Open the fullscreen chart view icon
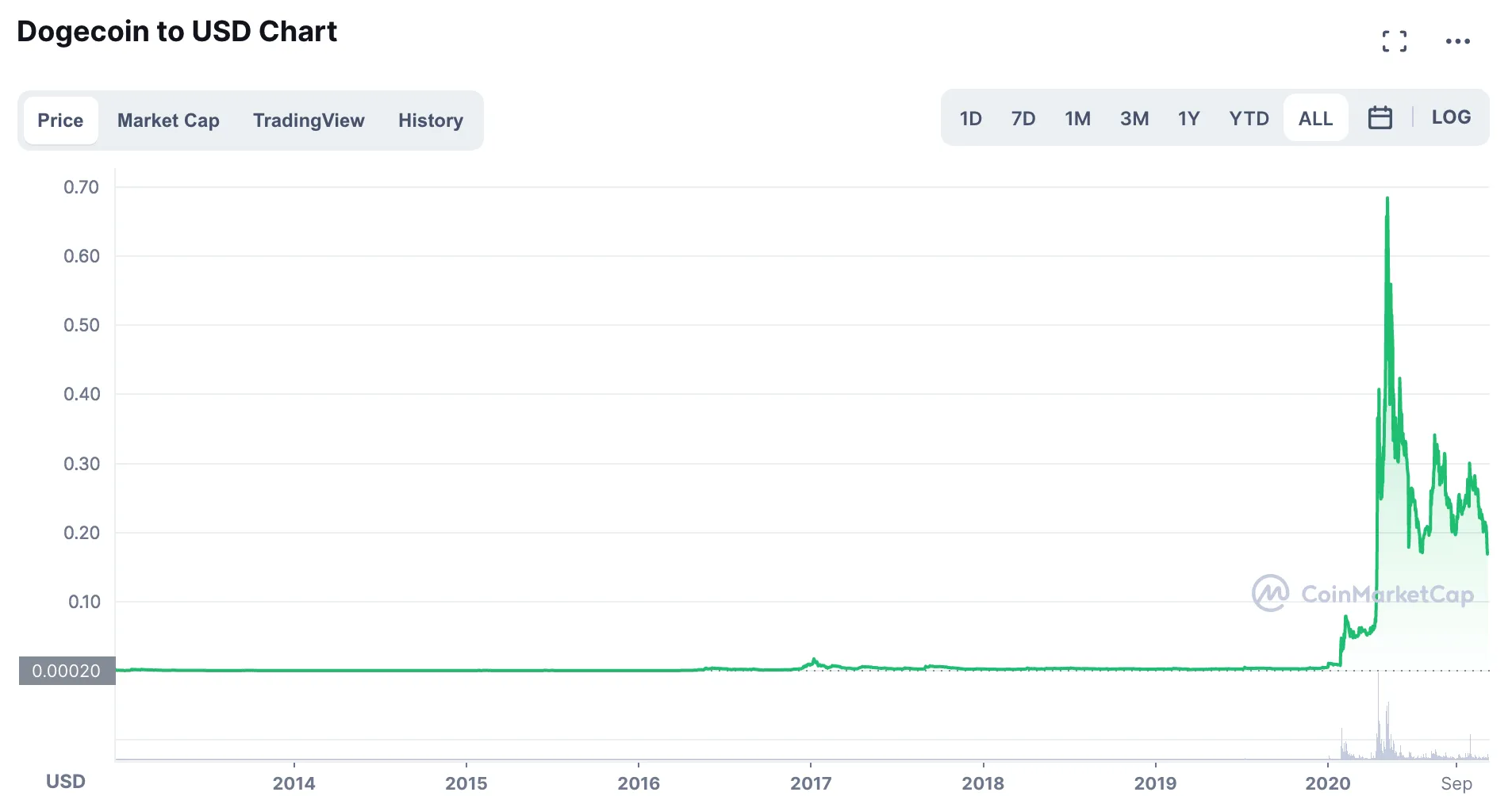The height and width of the screenshot is (796, 1512). coord(1394,41)
